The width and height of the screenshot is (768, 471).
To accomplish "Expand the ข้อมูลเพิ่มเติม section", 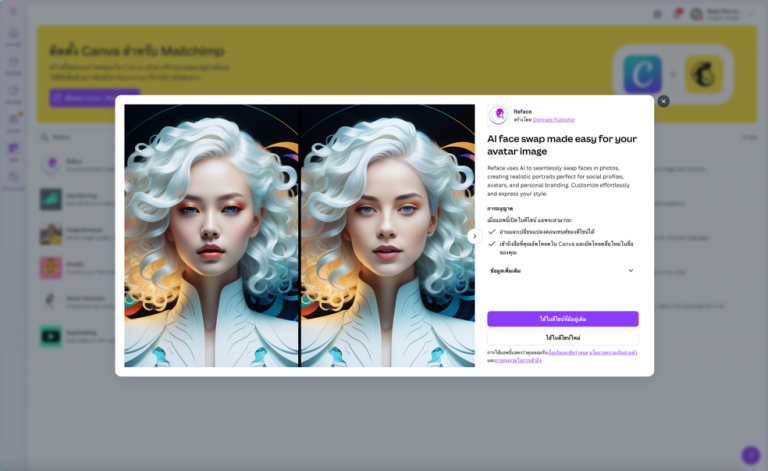I will [x=562, y=271].
